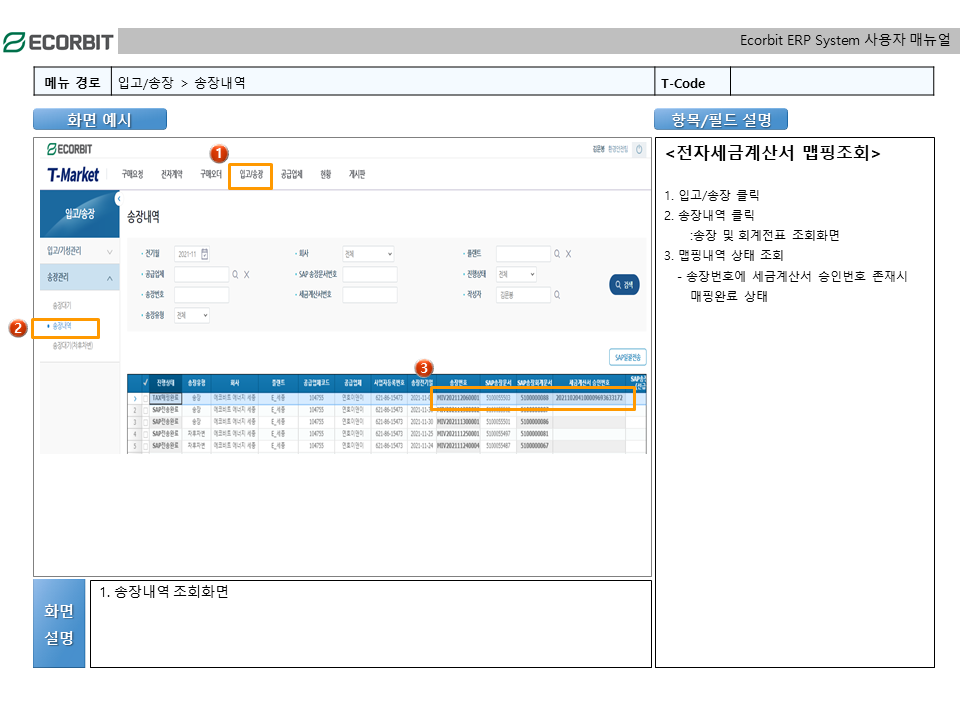Open the 입고/송장 top menu

click(x=250, y=174)
